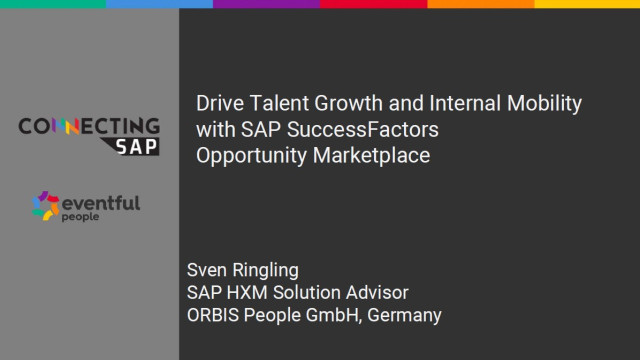
Task: Click the 'Drive Talent Growth' title line
Action: pos(389,103)
